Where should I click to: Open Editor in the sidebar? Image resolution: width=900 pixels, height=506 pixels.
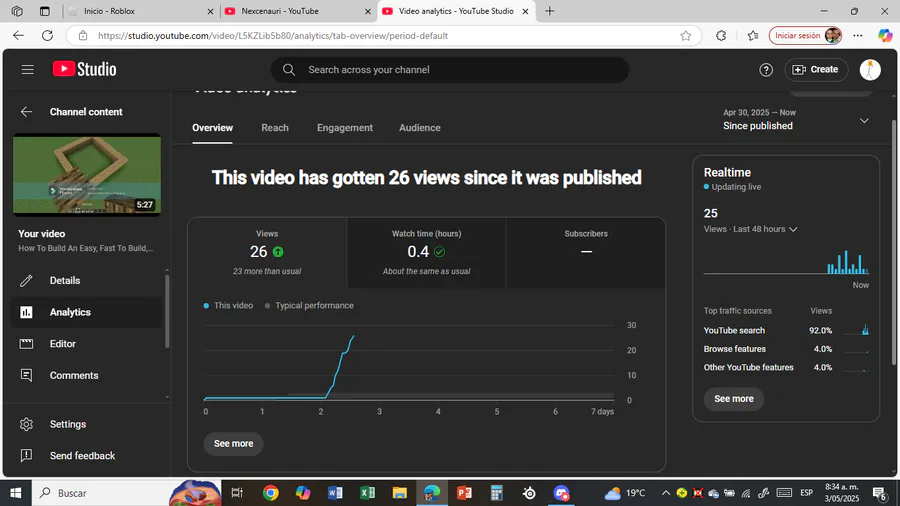pyautogui.click(x=87, y=344)
